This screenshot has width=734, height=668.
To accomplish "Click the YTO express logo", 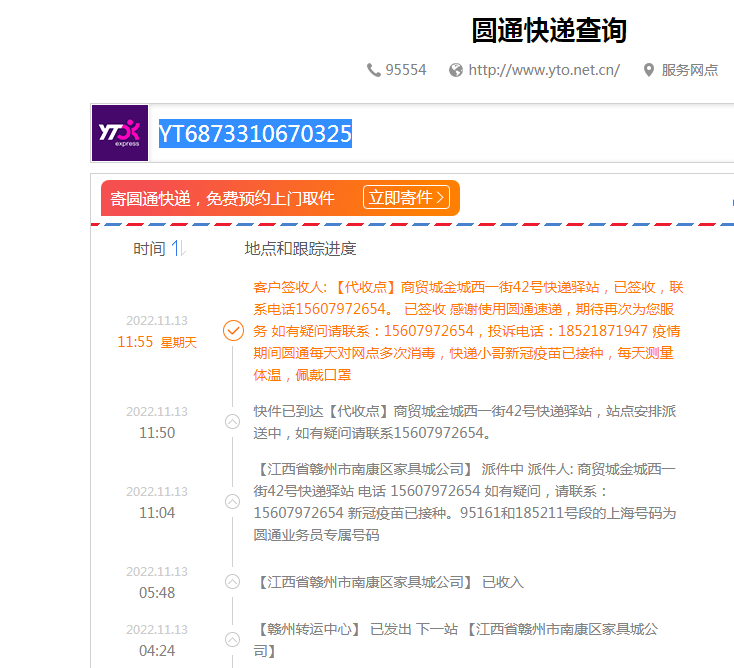I will 120,133.
